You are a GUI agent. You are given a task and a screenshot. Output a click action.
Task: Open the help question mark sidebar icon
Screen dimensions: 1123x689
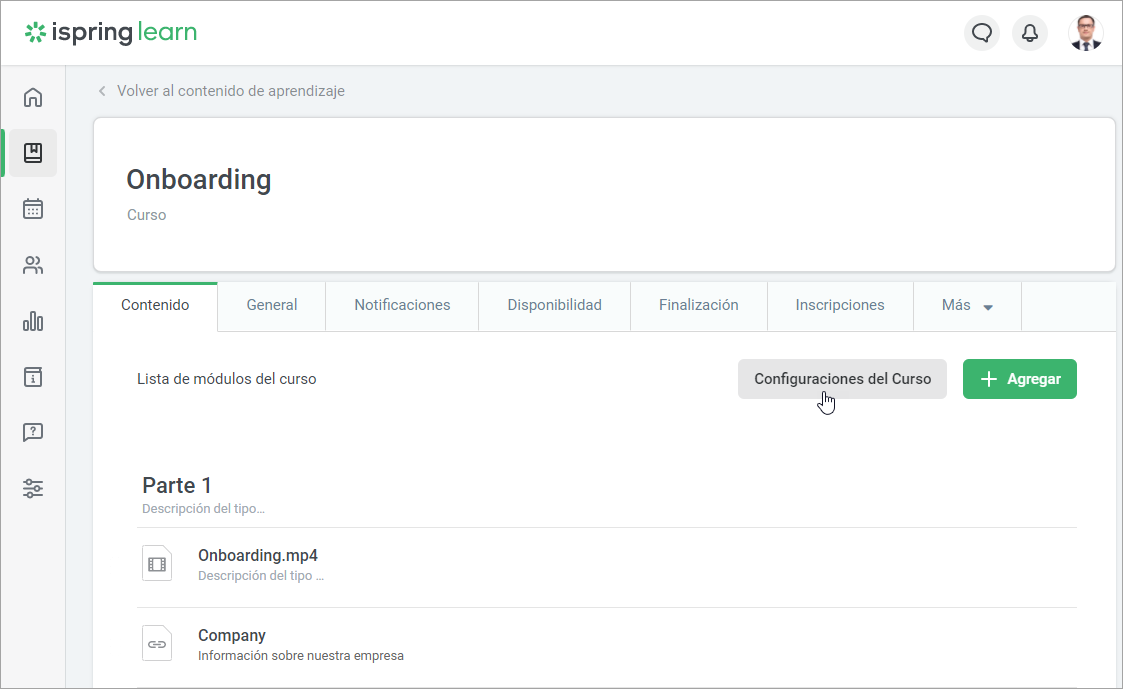click(33, 433)
